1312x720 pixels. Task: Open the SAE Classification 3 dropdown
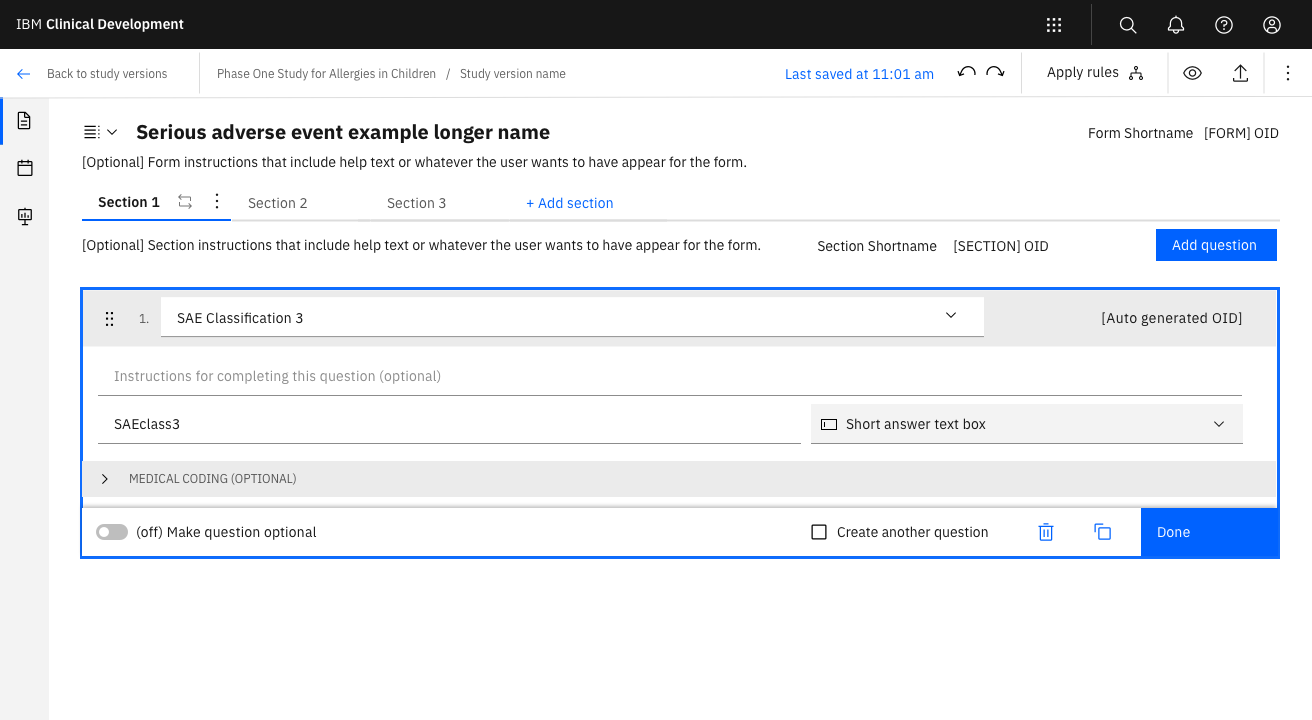[x=950, y=317]
